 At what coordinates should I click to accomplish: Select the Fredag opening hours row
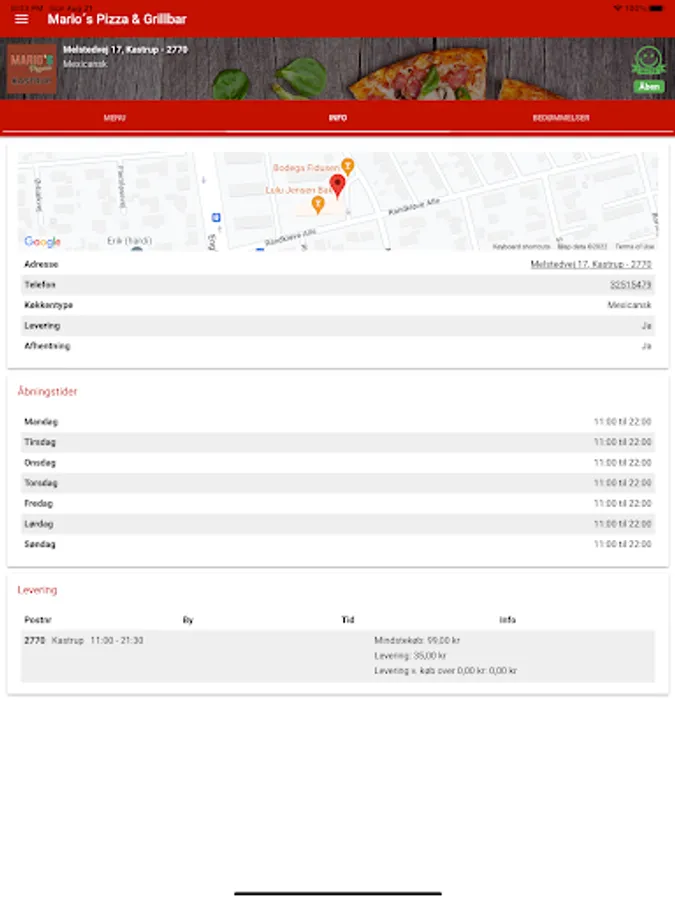pyautogui.click(x=338, y=503)
